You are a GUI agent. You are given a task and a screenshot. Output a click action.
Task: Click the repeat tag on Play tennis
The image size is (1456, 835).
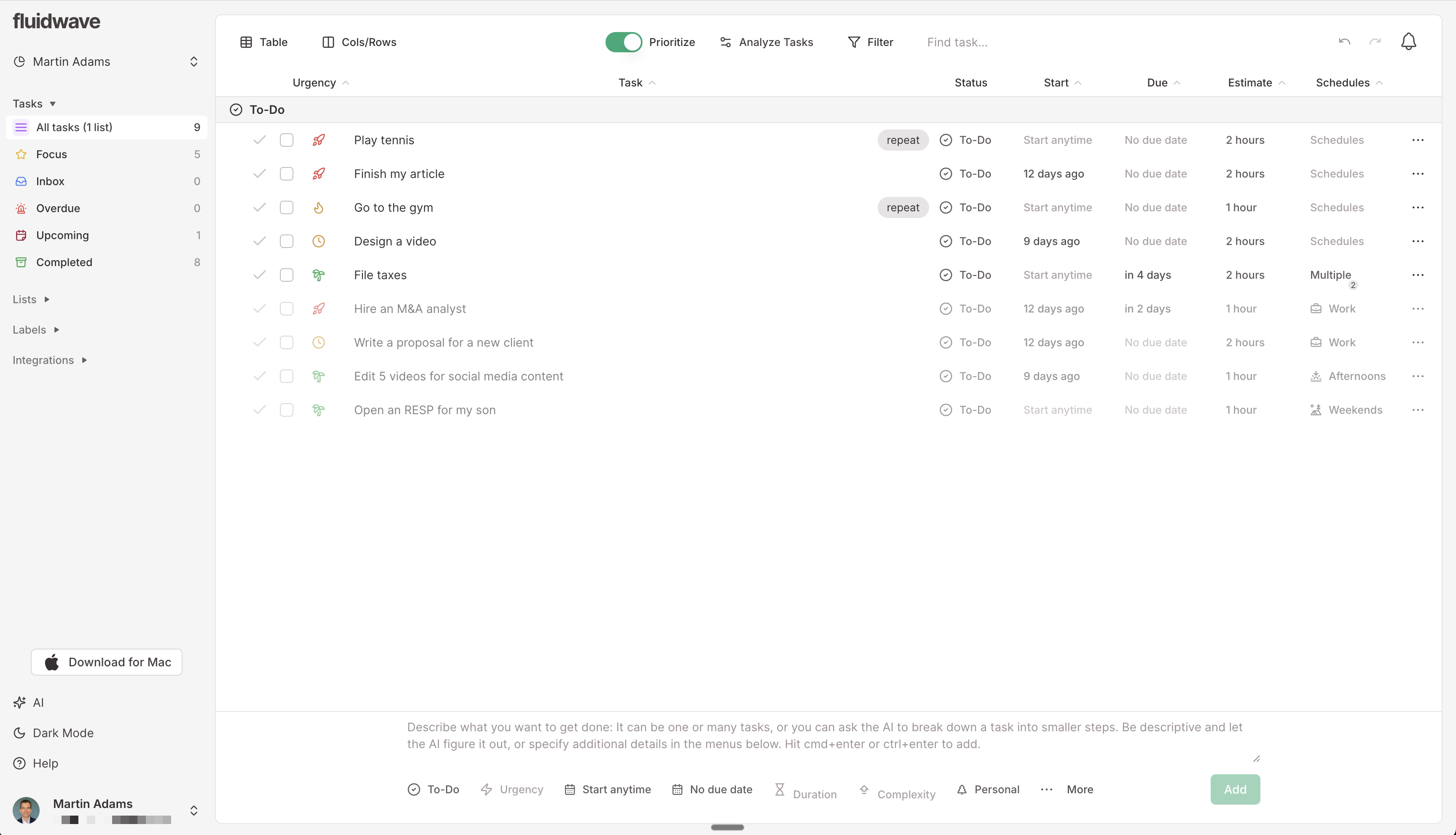(x=903, y=140)
